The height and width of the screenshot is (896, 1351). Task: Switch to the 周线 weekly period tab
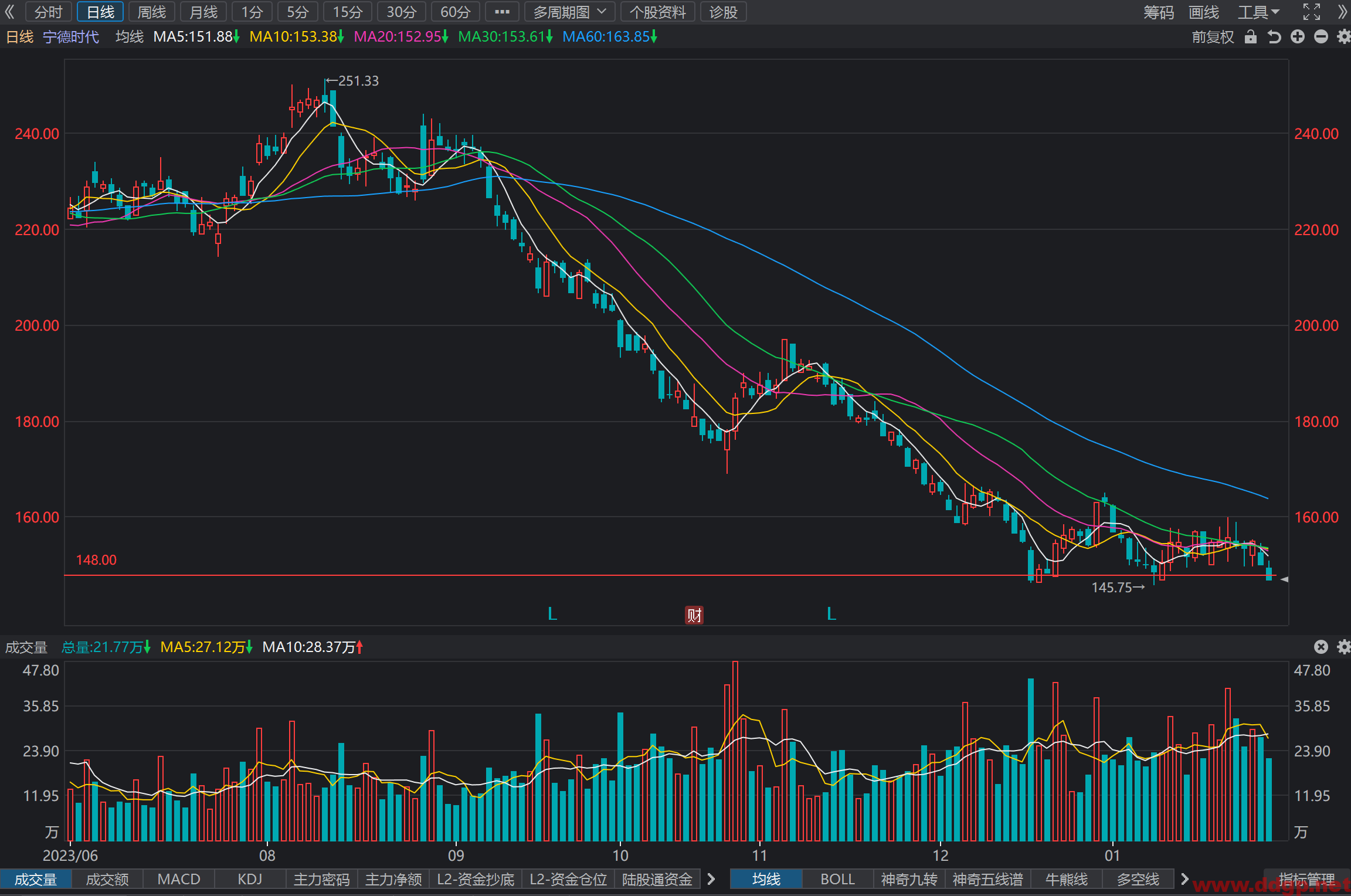152,12
